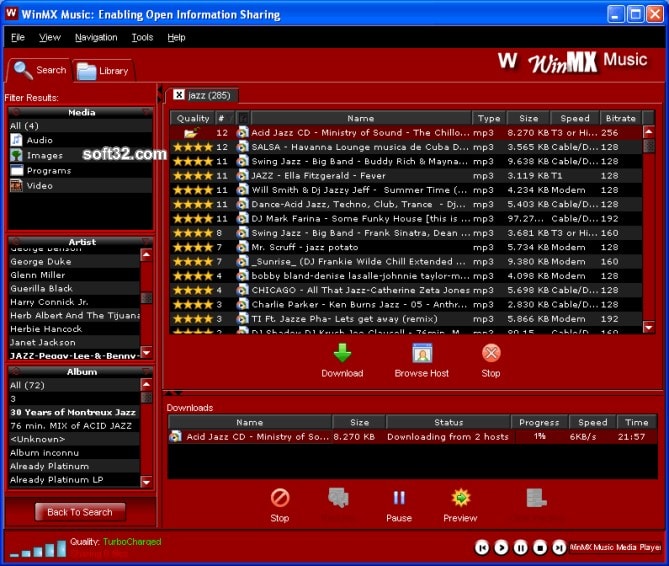Sort results by Type column
This screenshot has width=669, height=566.
click(489, 118)
